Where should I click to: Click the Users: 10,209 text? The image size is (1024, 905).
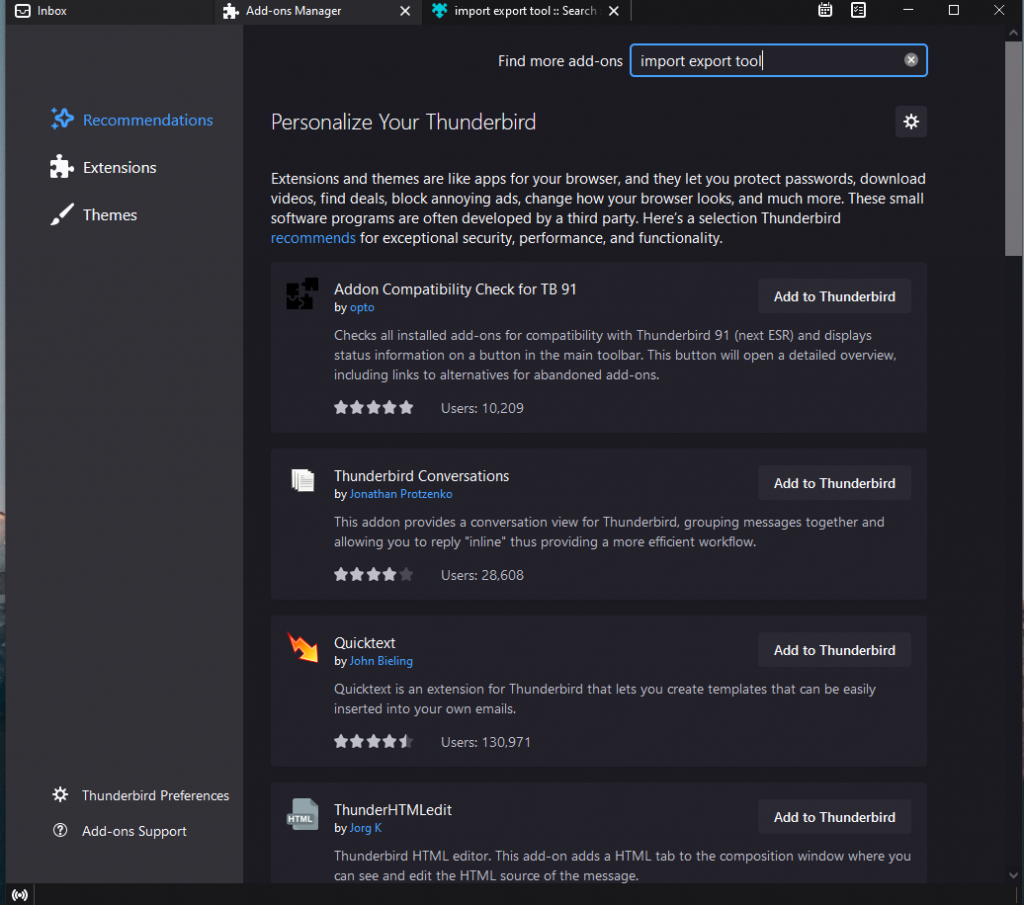pos(482,409)
